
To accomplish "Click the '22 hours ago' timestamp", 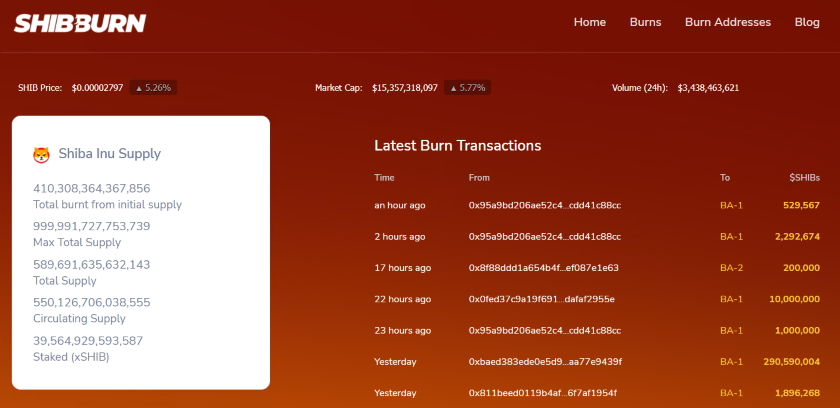I will pos(402,299).
